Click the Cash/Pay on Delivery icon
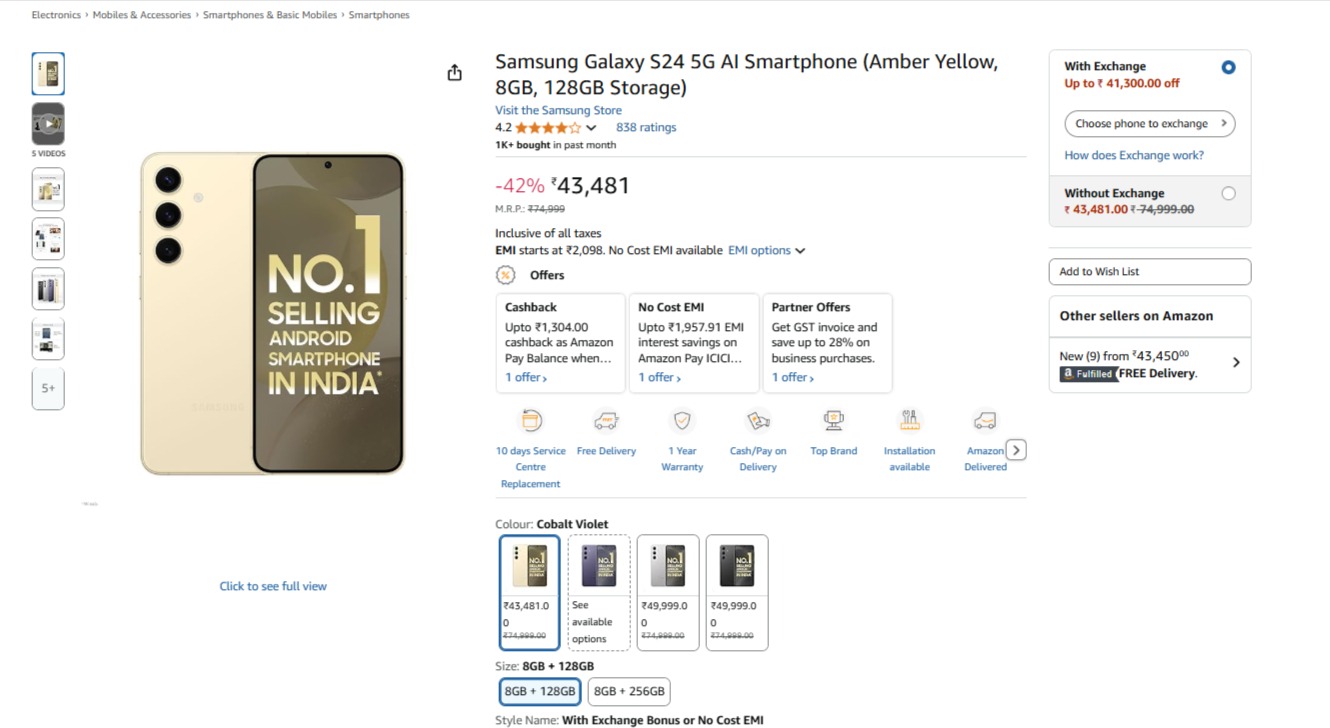 click(x=758, y=421)
